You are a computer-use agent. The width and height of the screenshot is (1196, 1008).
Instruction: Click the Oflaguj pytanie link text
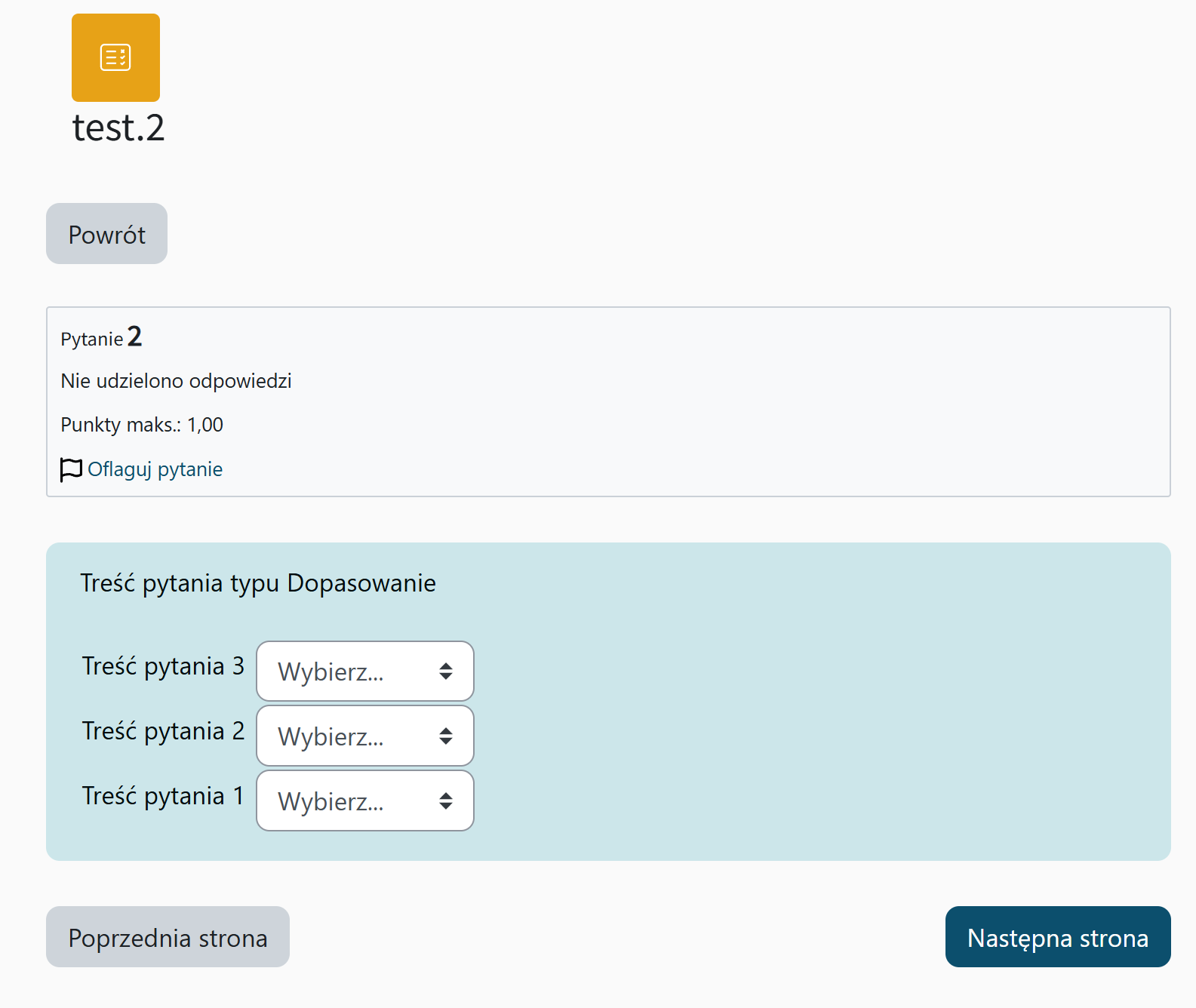(x=155, y=469)
